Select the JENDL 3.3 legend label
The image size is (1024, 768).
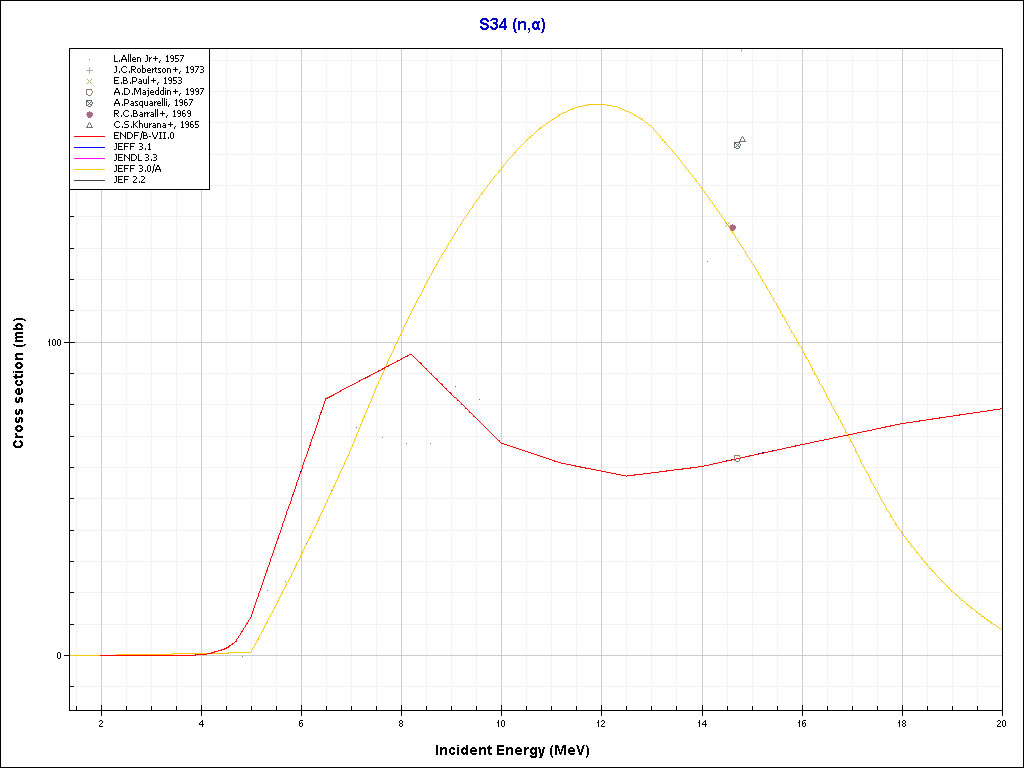pyautogui.click(x=135, y=158)
